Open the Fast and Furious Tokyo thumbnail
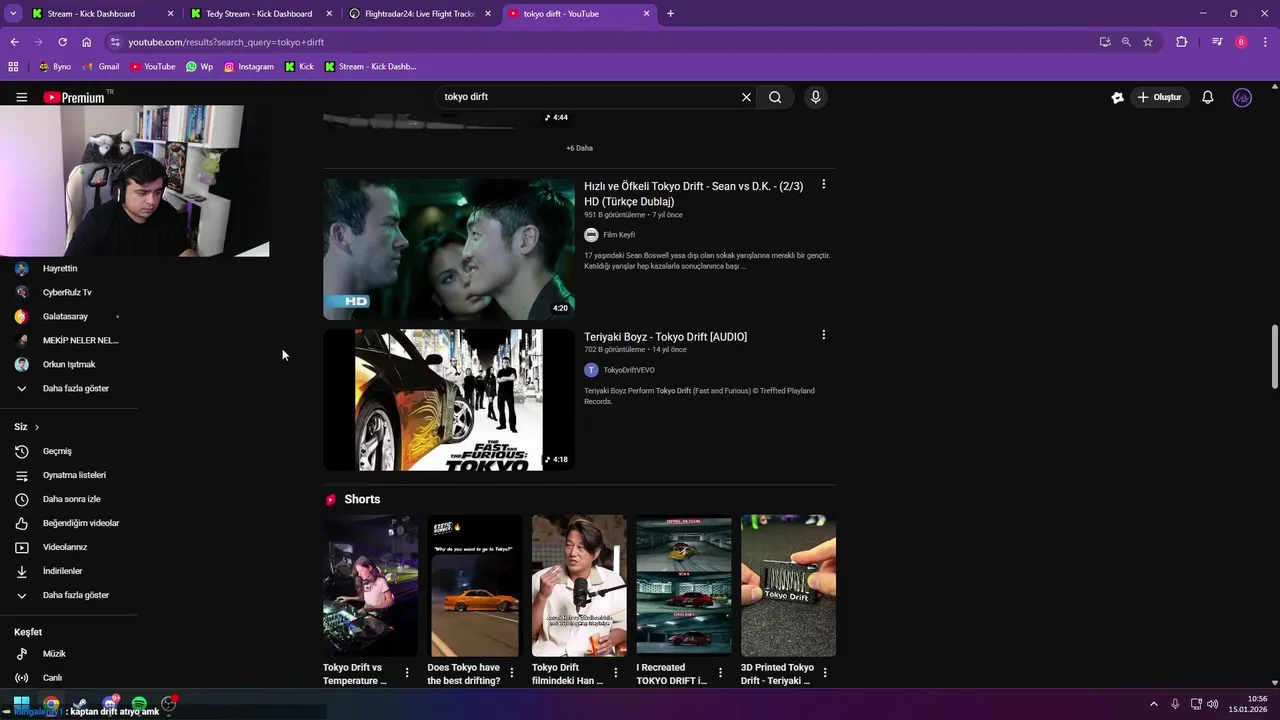This screenshot has width=1280, height=720. [449, 400]
